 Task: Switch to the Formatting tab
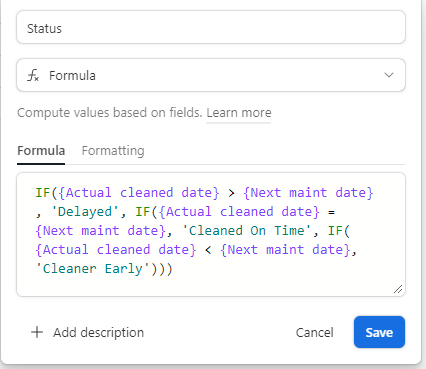click(x=113, y=151)
